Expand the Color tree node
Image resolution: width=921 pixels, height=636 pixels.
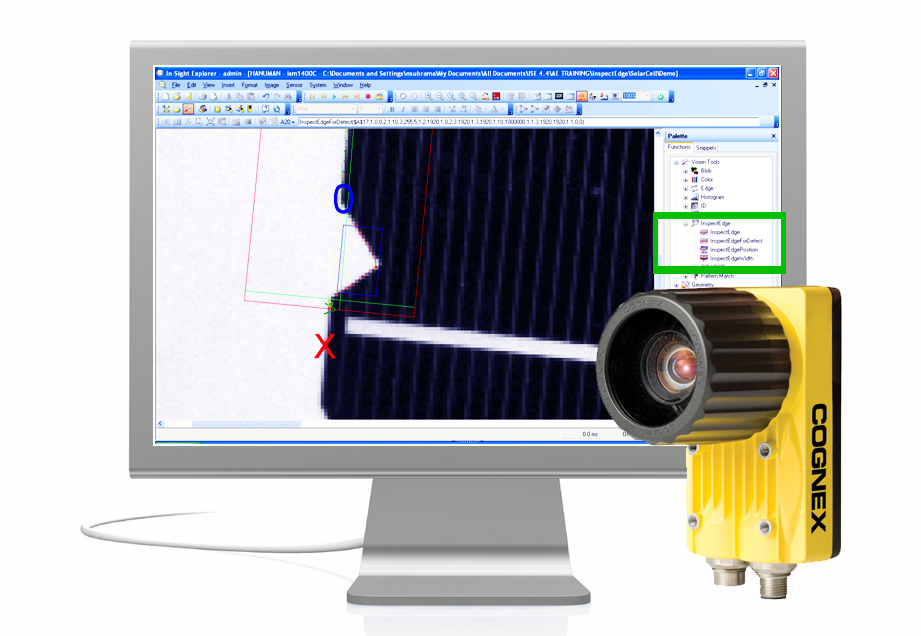685,180
